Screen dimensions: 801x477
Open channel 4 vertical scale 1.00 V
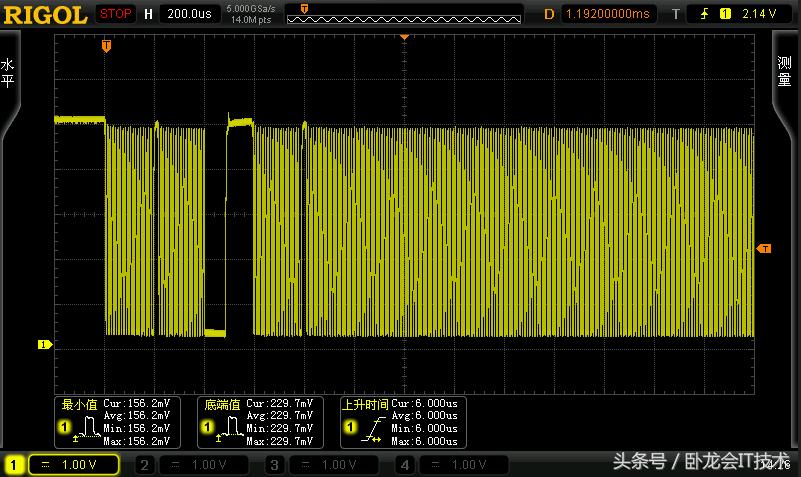coord(462,465)
